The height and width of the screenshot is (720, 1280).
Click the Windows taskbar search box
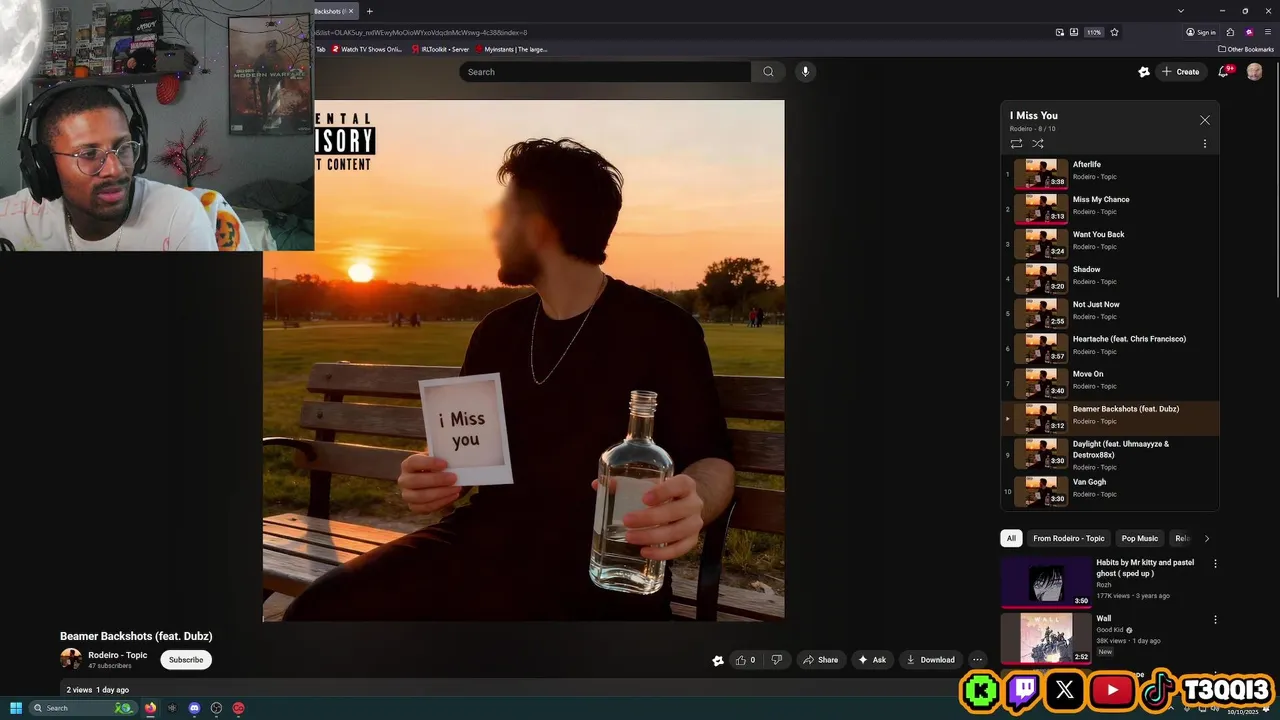(x=82, y=708)
